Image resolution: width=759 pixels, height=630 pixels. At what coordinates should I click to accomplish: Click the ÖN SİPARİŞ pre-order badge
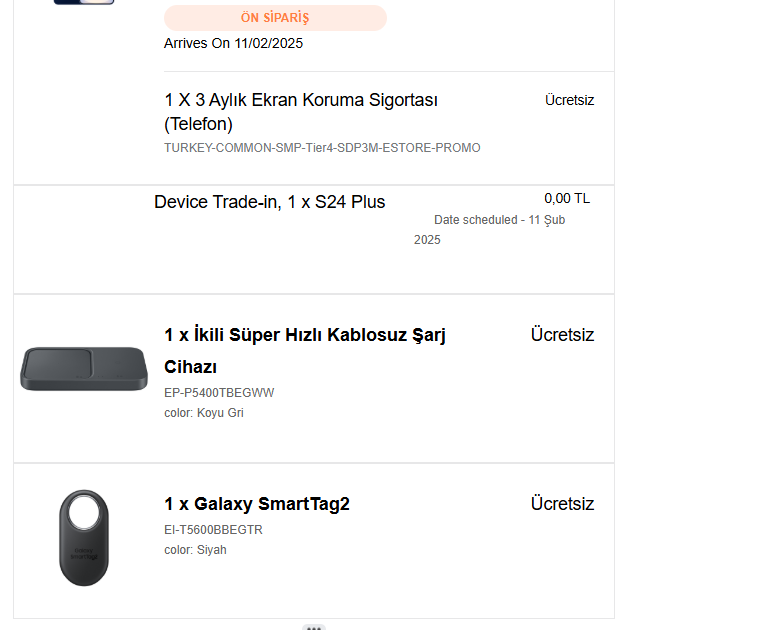point(275,18)
